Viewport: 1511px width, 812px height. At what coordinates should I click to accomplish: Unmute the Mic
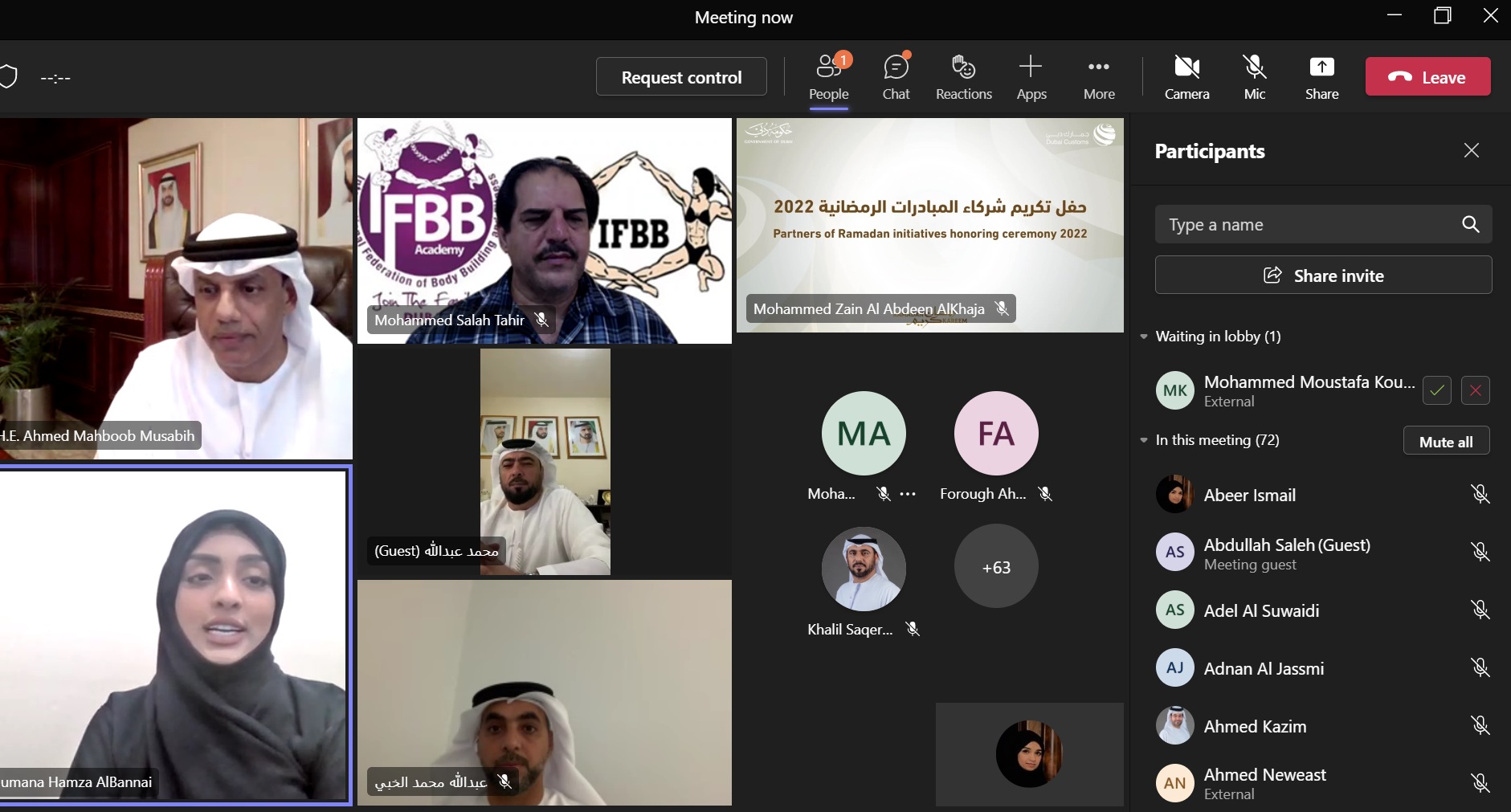coord(1255,77)
